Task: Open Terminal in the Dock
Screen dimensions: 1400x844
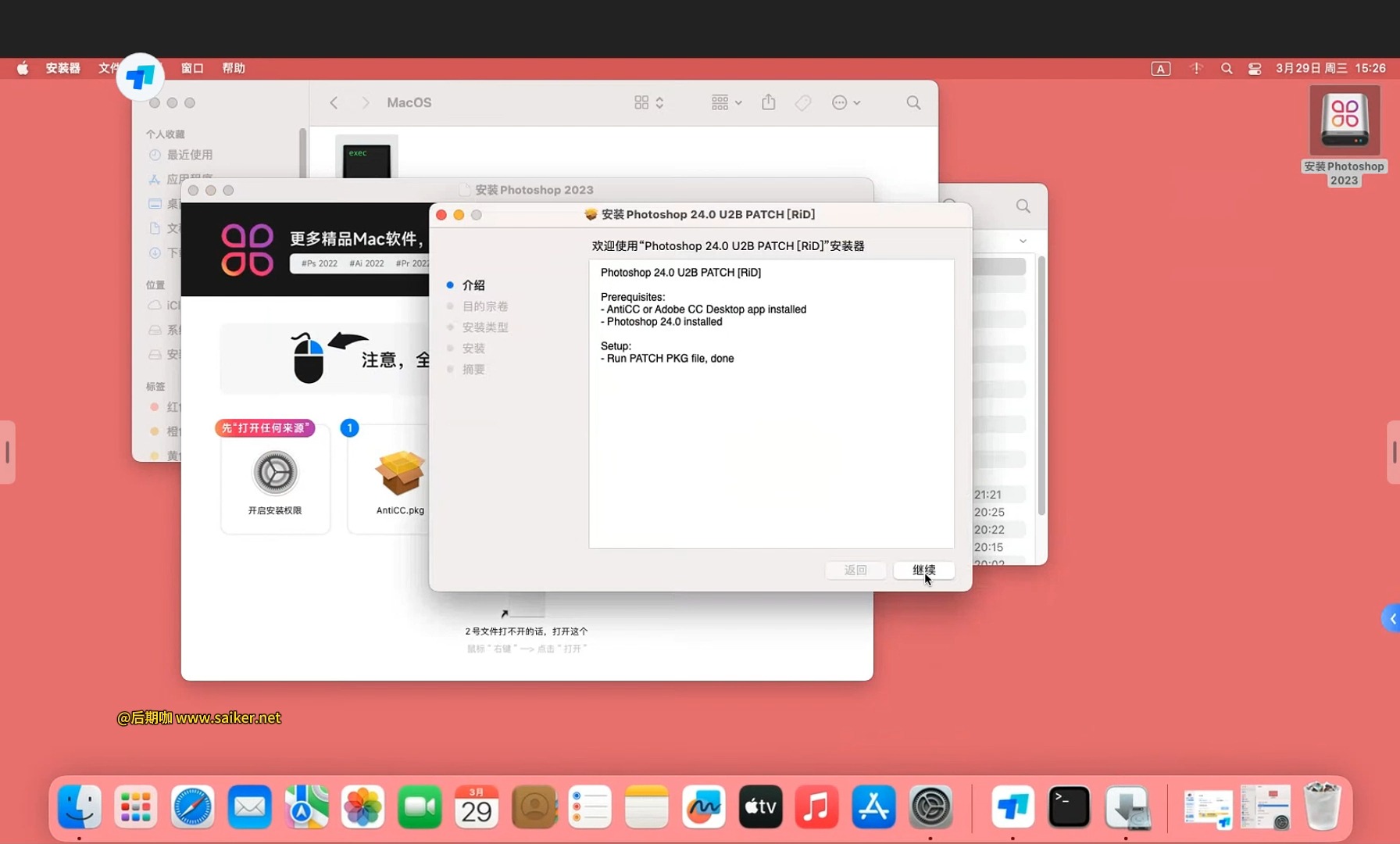Action: pos(1069,807)
